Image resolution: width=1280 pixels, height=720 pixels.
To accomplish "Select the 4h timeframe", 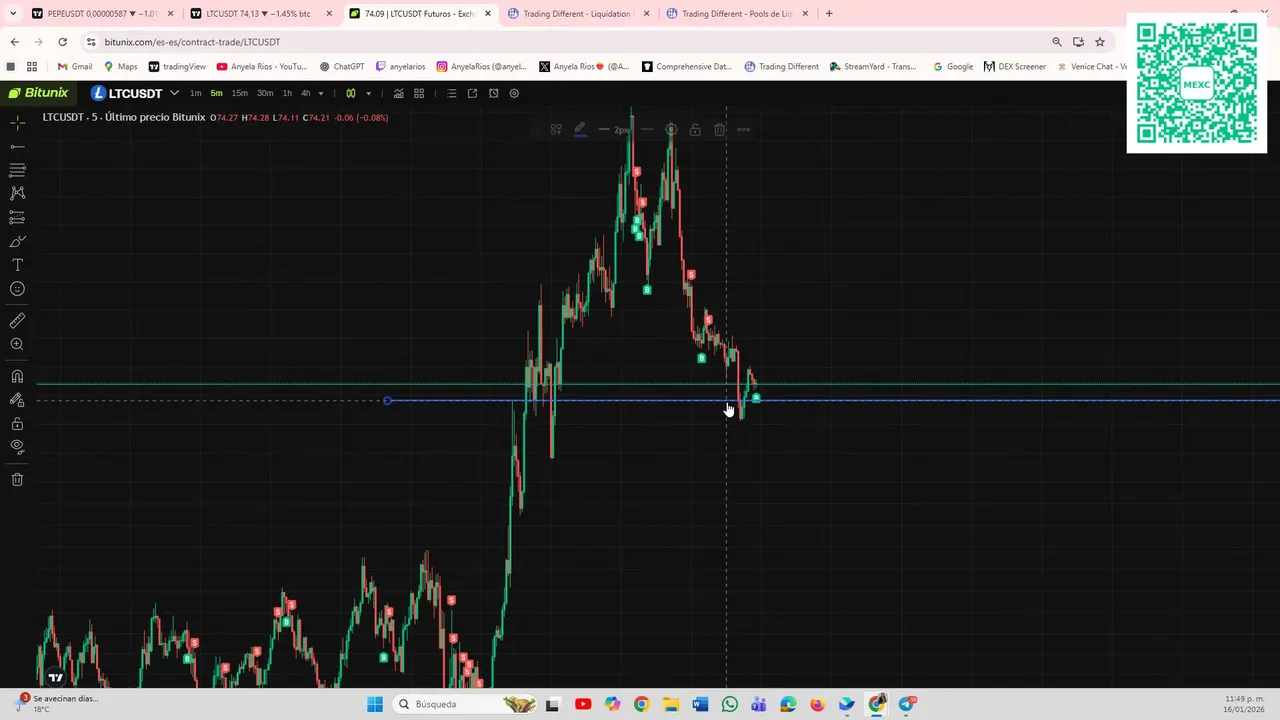I will pyautogui.click(x=306, y=93).
